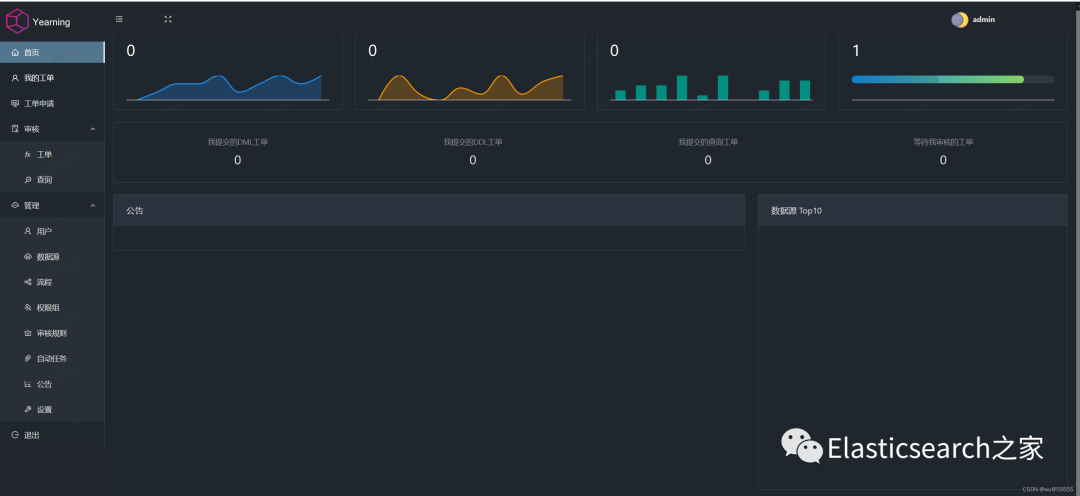
Task: Go to 审核规则 menu item
Action: point(52,333)
